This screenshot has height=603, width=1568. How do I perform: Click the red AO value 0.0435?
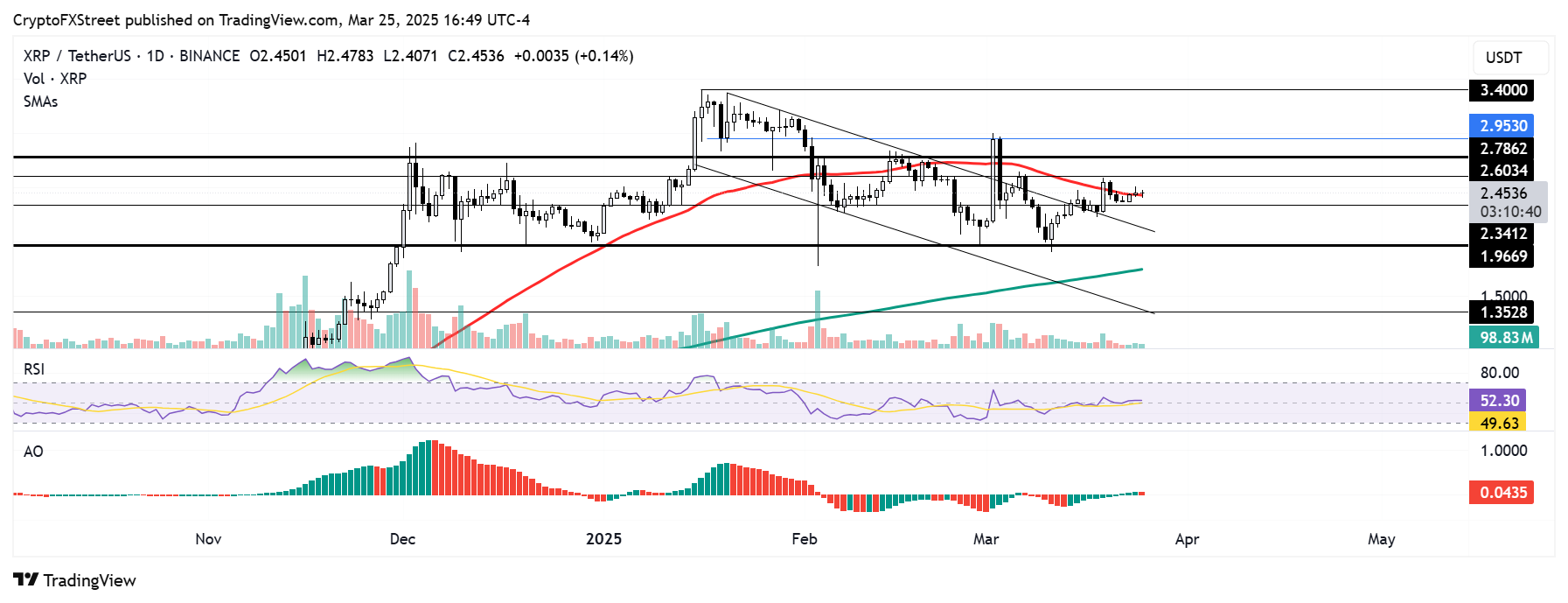(x=1502, y=493)
